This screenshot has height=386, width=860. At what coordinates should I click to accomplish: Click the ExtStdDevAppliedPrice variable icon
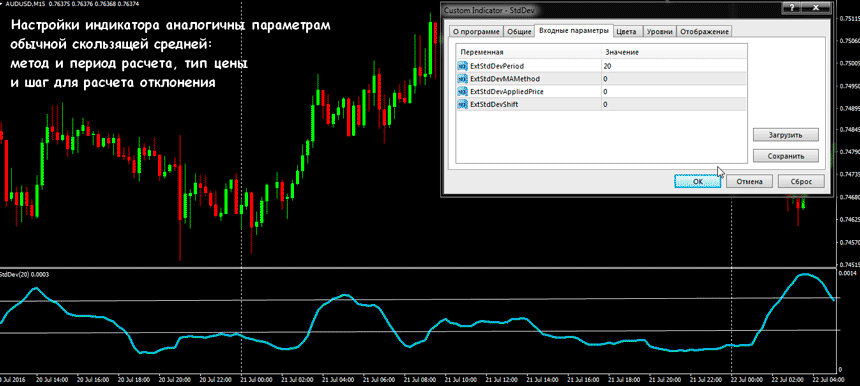click(x=461, y=91)
